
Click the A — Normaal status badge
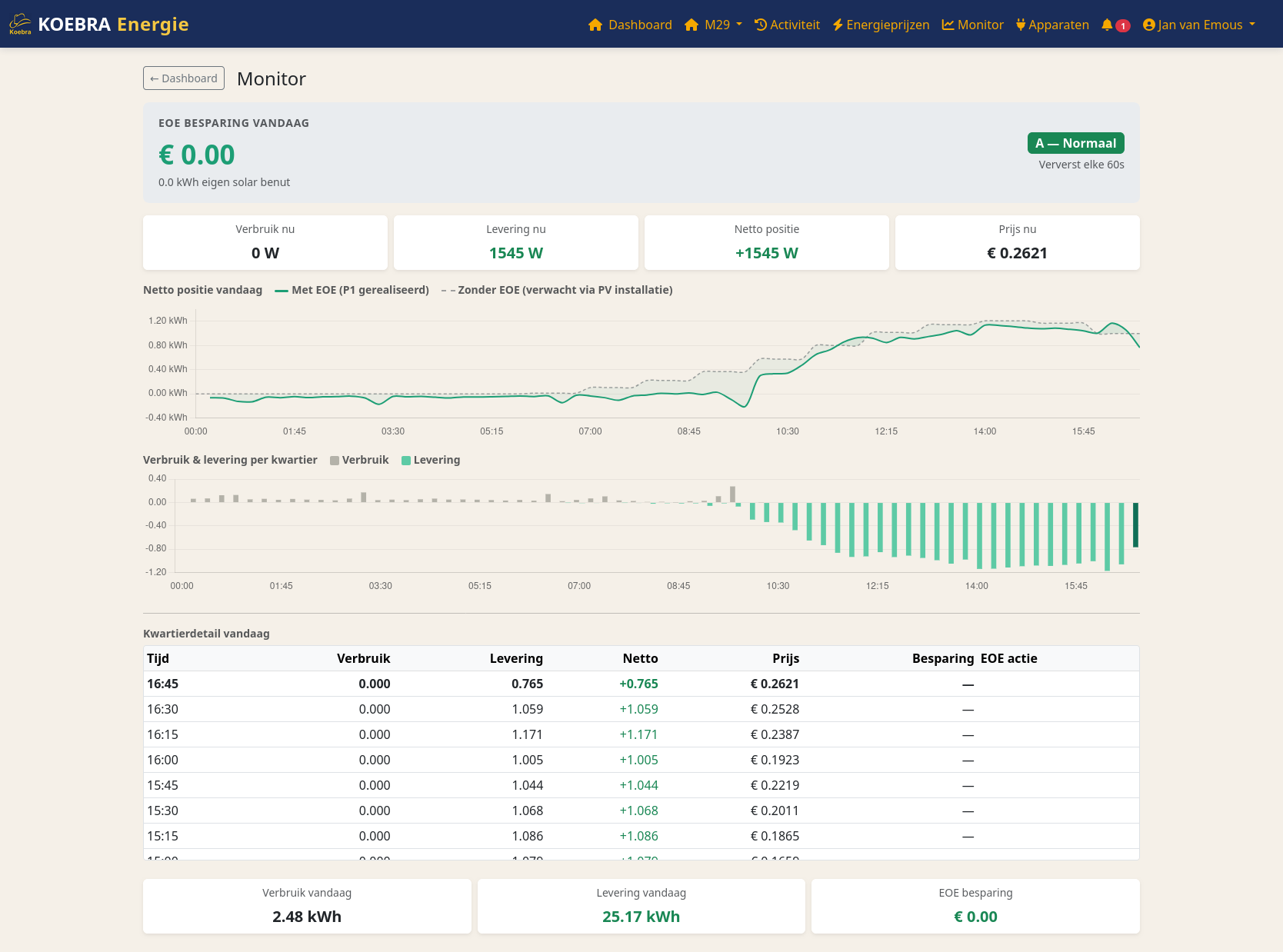1075,143
